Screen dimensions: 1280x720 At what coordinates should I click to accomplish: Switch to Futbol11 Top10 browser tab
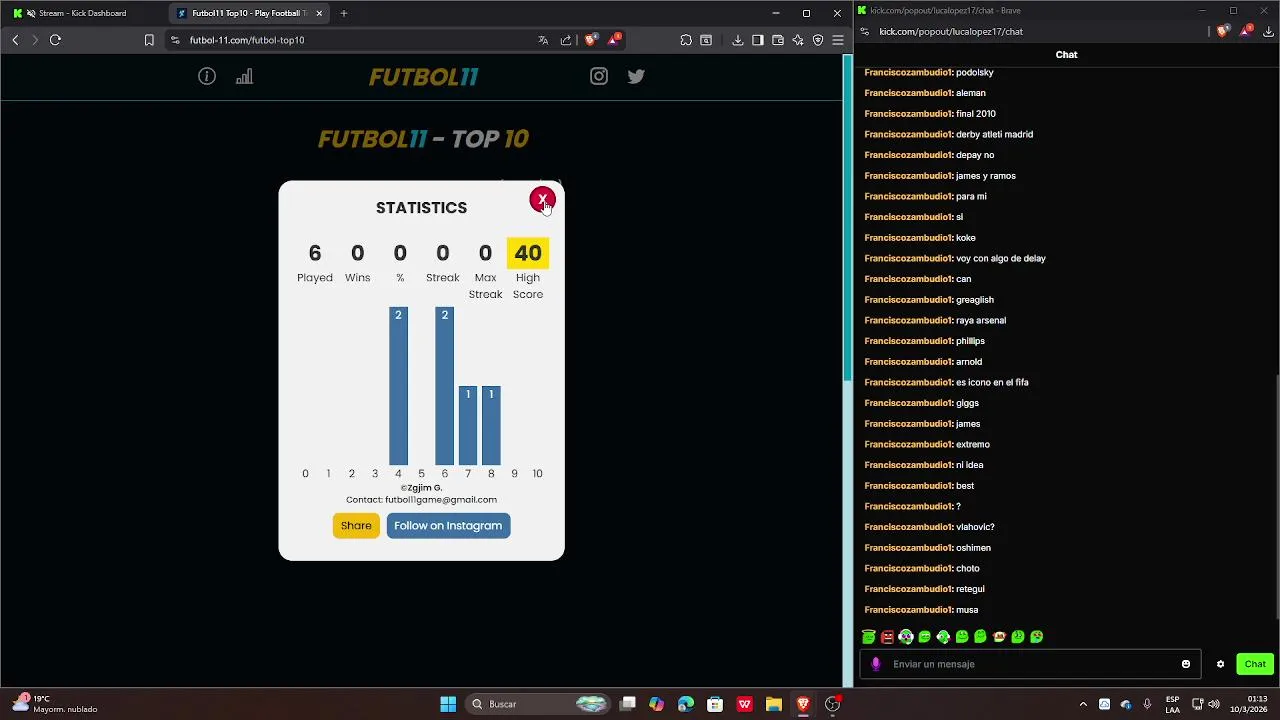click(x=248, y=13)
